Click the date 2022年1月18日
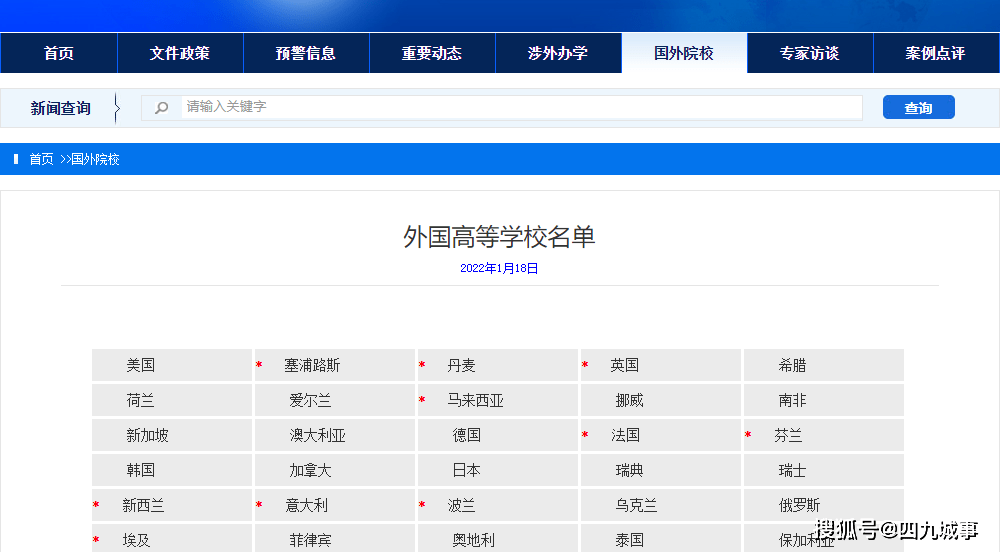Image resolution: width=1001 pixels, height=552 pixels. pyautogui.click(x=499, y=268)
